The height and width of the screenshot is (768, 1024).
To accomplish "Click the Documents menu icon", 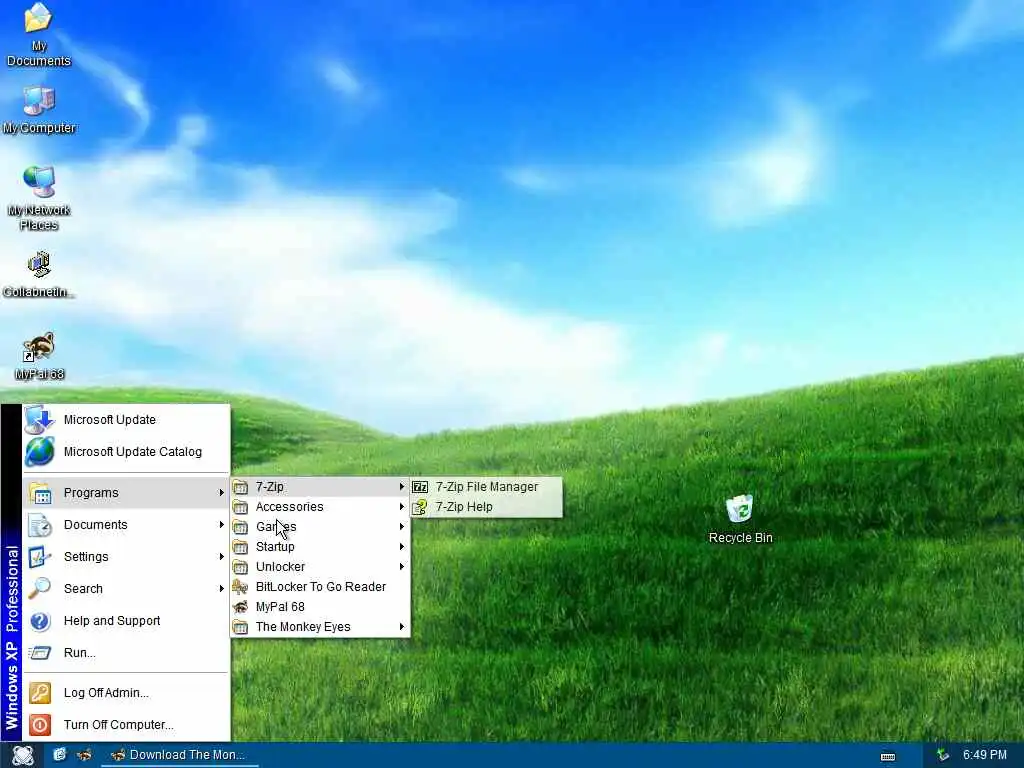I will pyautogui.click(x=40, y=525).
